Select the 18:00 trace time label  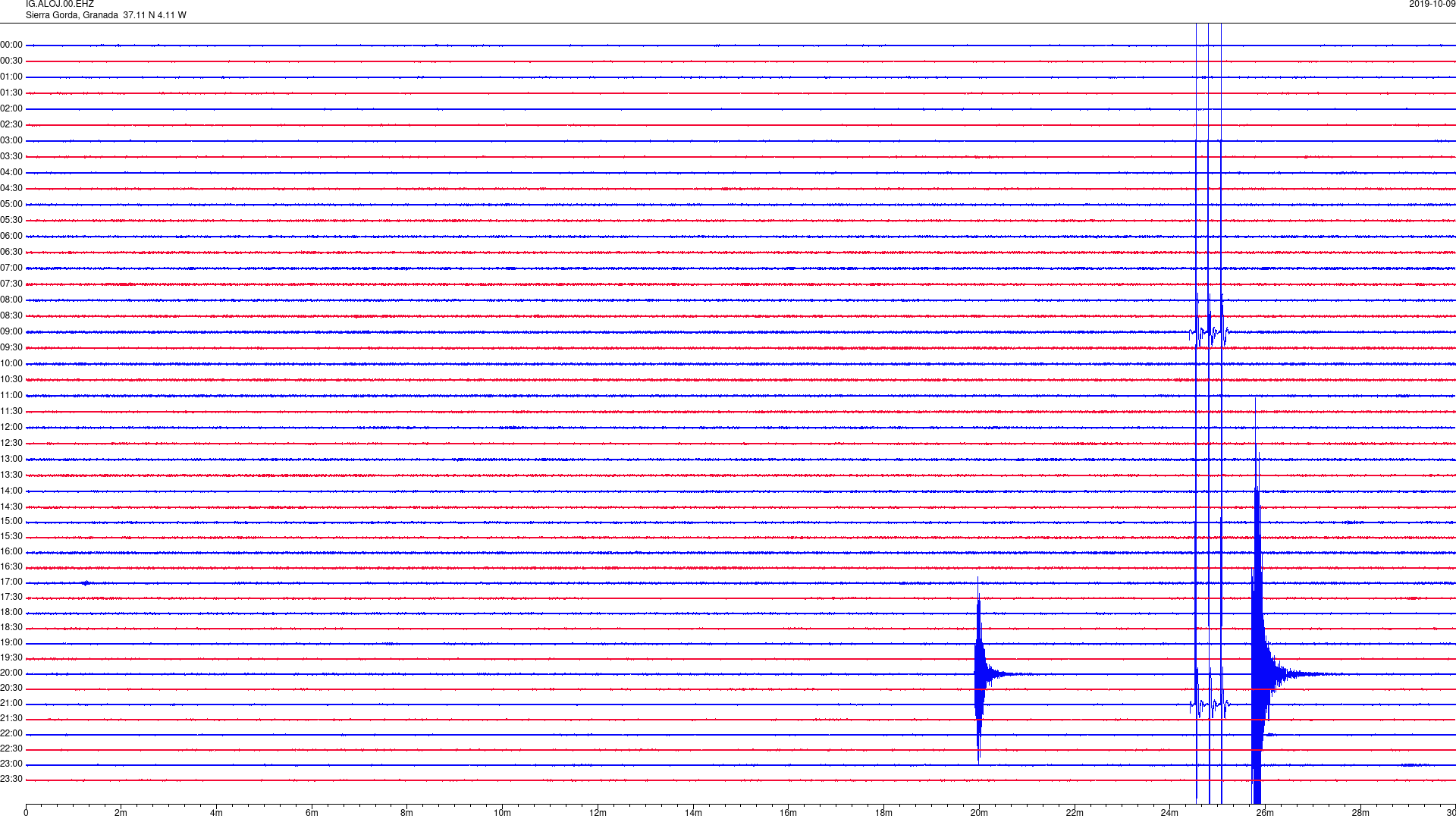tap(11, 612)
